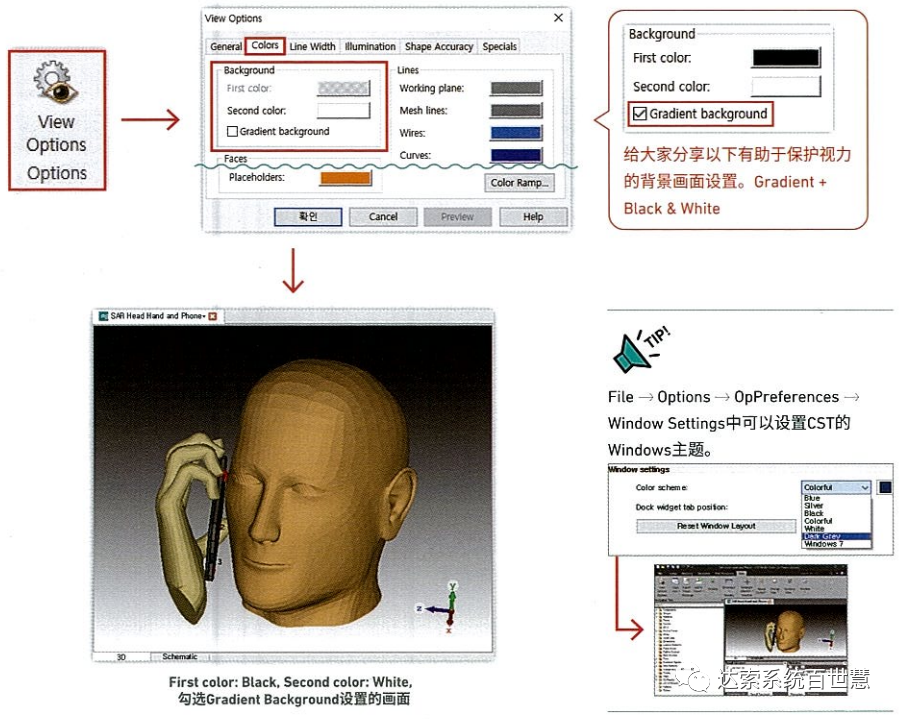Go to the Shape Accuracy tab
The height and width of the screenshot is (719, 900).
[439, 46]
